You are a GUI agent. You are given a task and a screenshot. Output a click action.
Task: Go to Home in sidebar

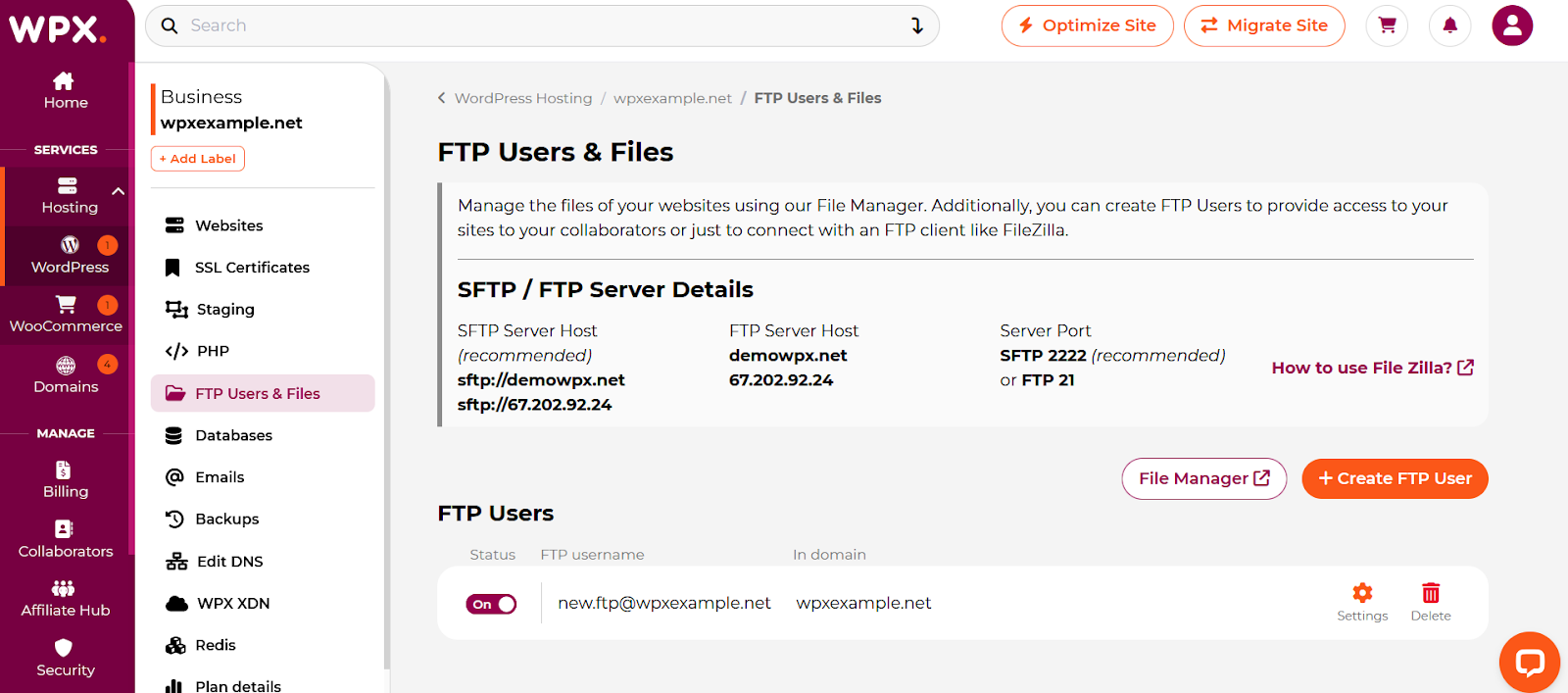point(66,90)
